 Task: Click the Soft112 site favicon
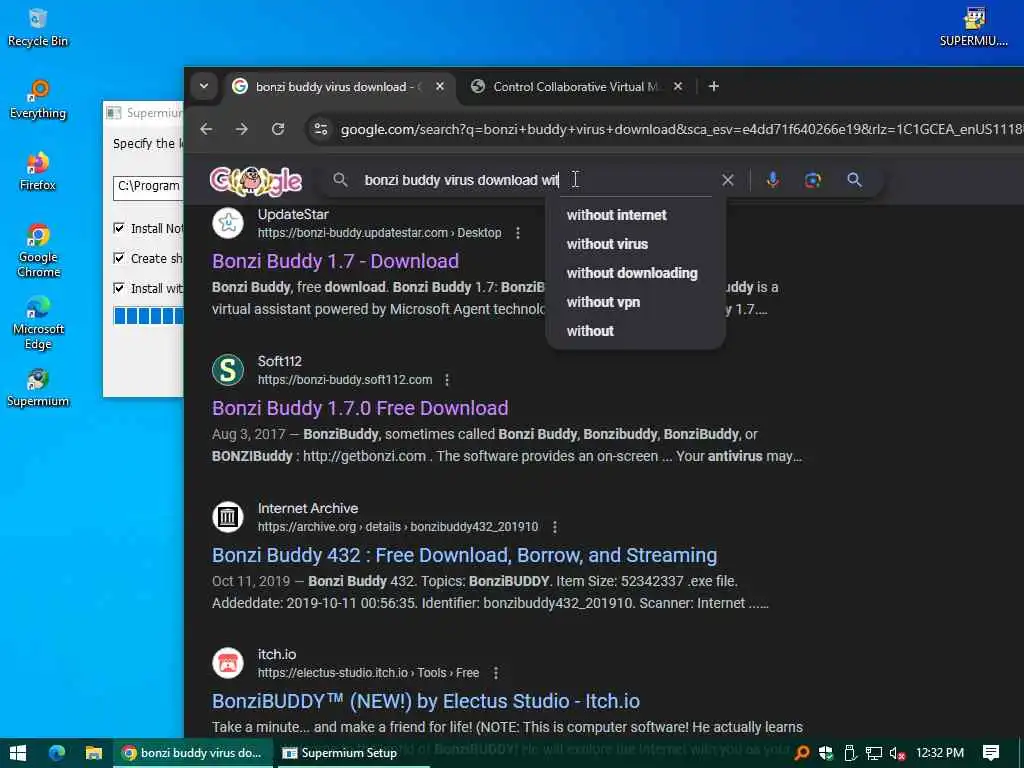point(228,370)
